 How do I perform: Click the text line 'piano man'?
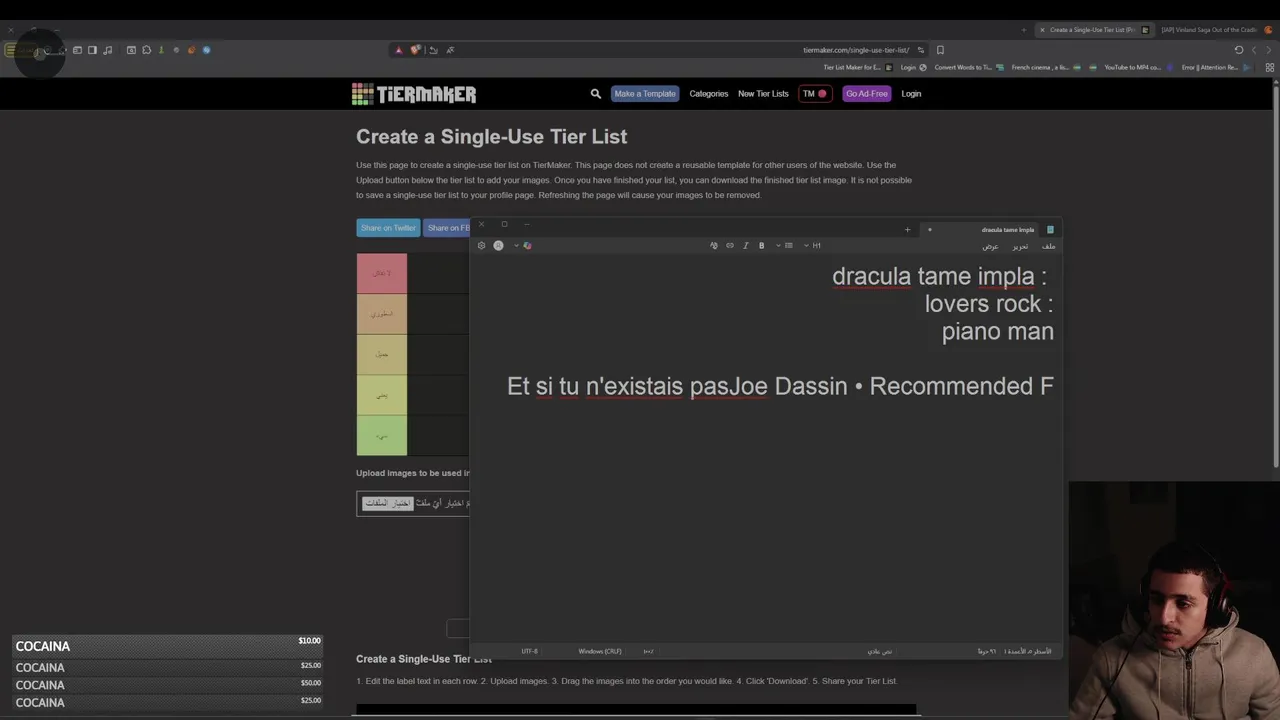(997, 332)
